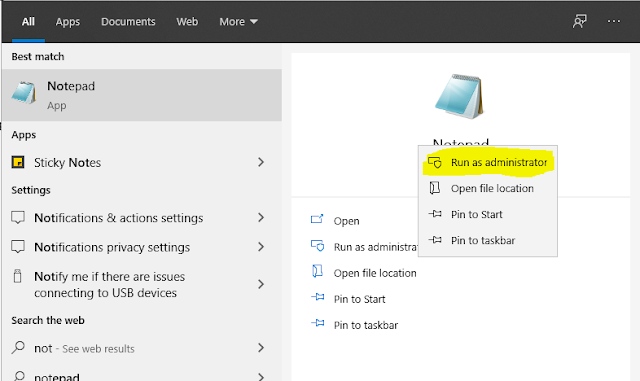640x381 pixels.
Task: Click the blue Open icon in the preview pane
Action: [x=317, y=220]
